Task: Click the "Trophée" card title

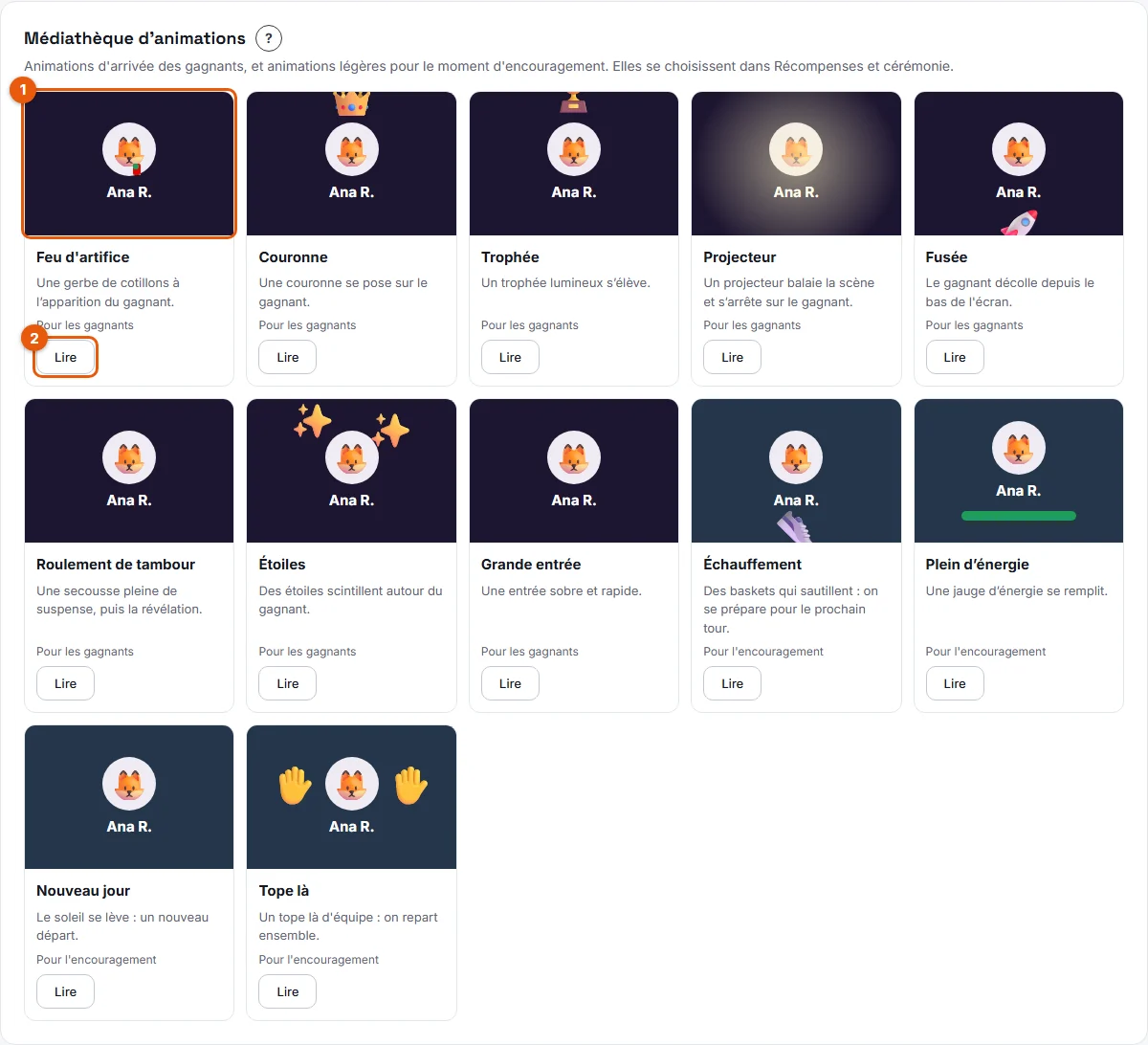Action: point(510,257)
